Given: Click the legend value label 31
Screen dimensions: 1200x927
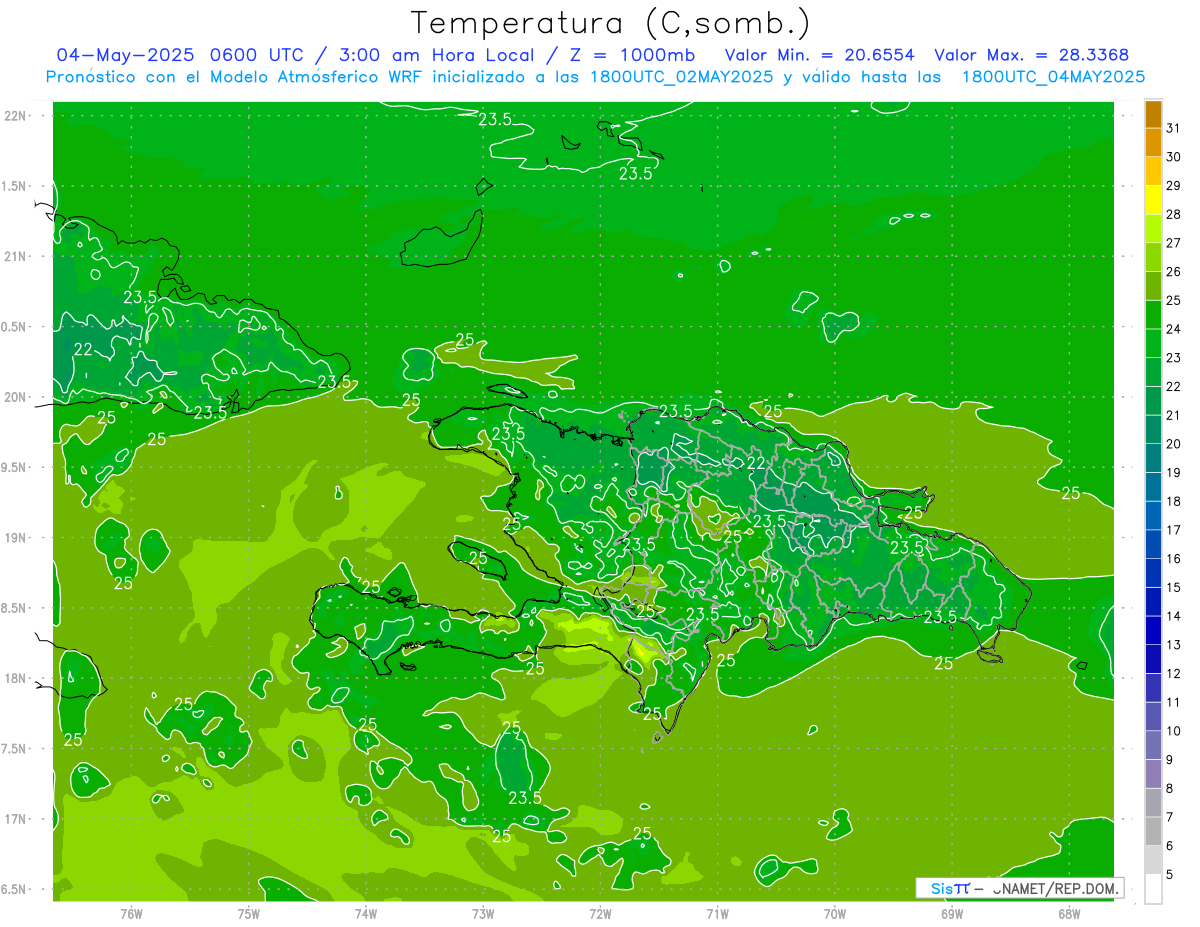Looking at the screenshot, I should (x=1174, y=128).
